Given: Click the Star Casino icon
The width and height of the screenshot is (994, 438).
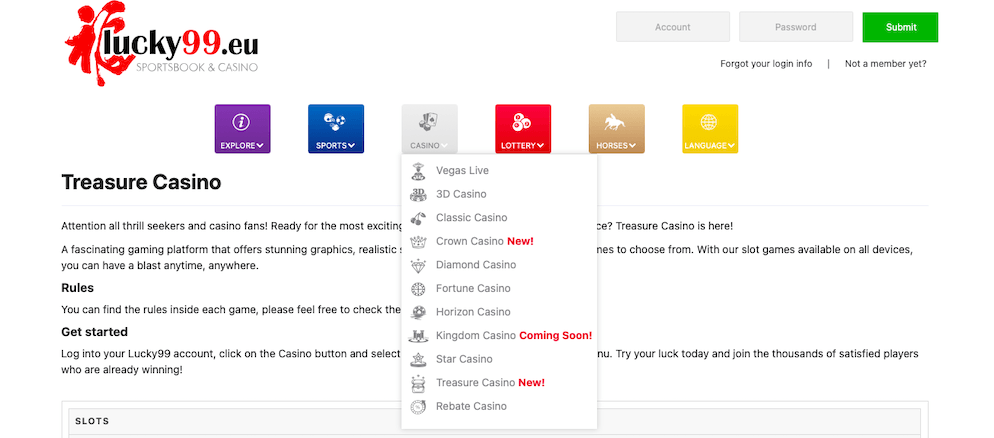Looking at the screenshot, I should tap(418, 359).
